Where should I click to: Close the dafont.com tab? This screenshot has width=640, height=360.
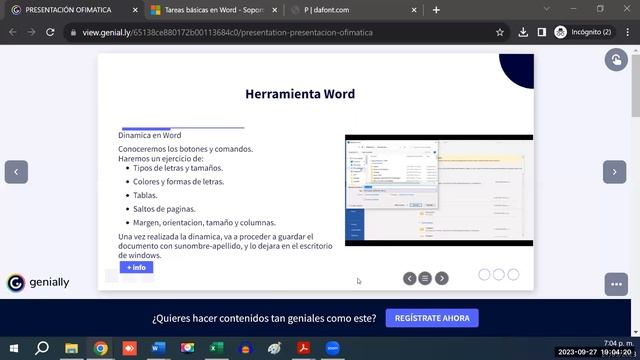pyautogui.click(x=414, y=10)
